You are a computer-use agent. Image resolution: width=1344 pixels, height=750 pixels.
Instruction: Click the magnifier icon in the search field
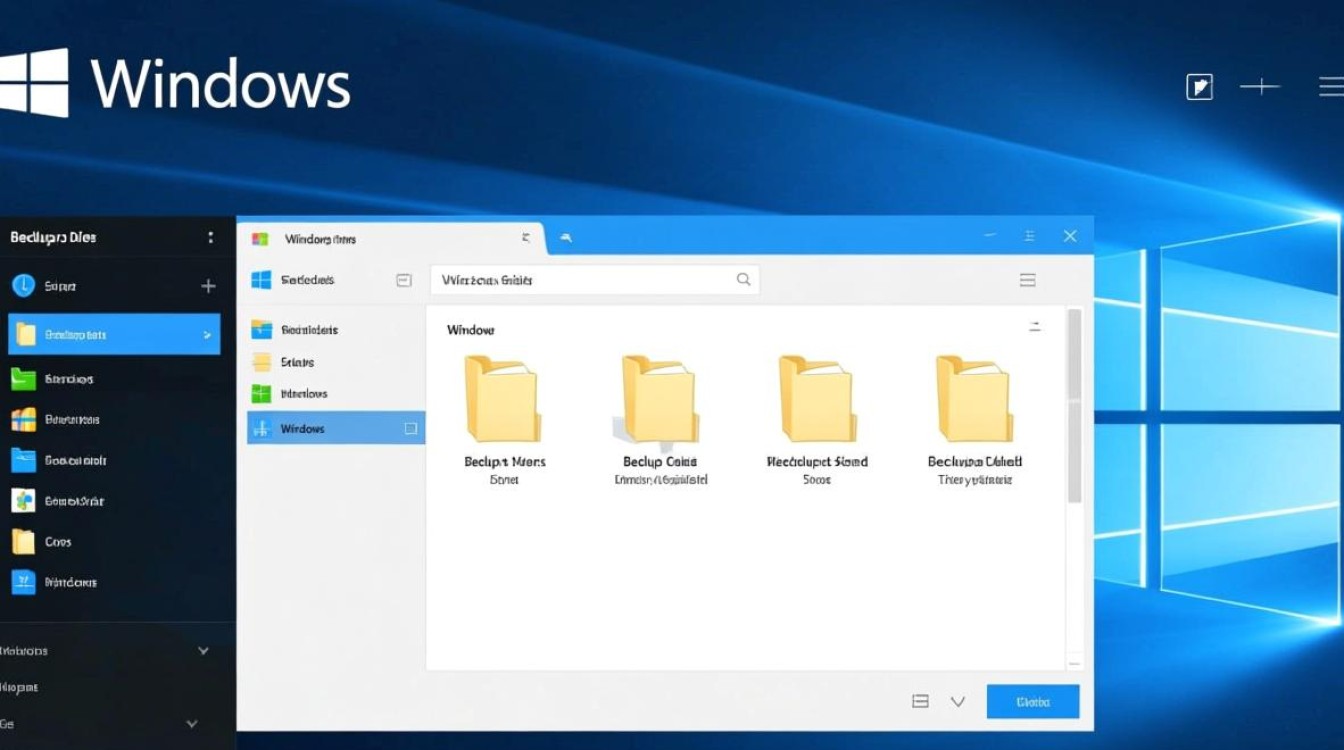743,280
